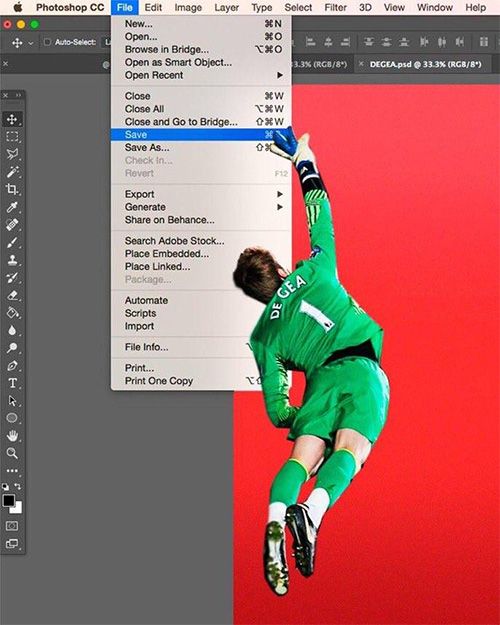The image size is (500, 625).
Task: Select the Eraser tool
Action: click(x=12, y=295)
